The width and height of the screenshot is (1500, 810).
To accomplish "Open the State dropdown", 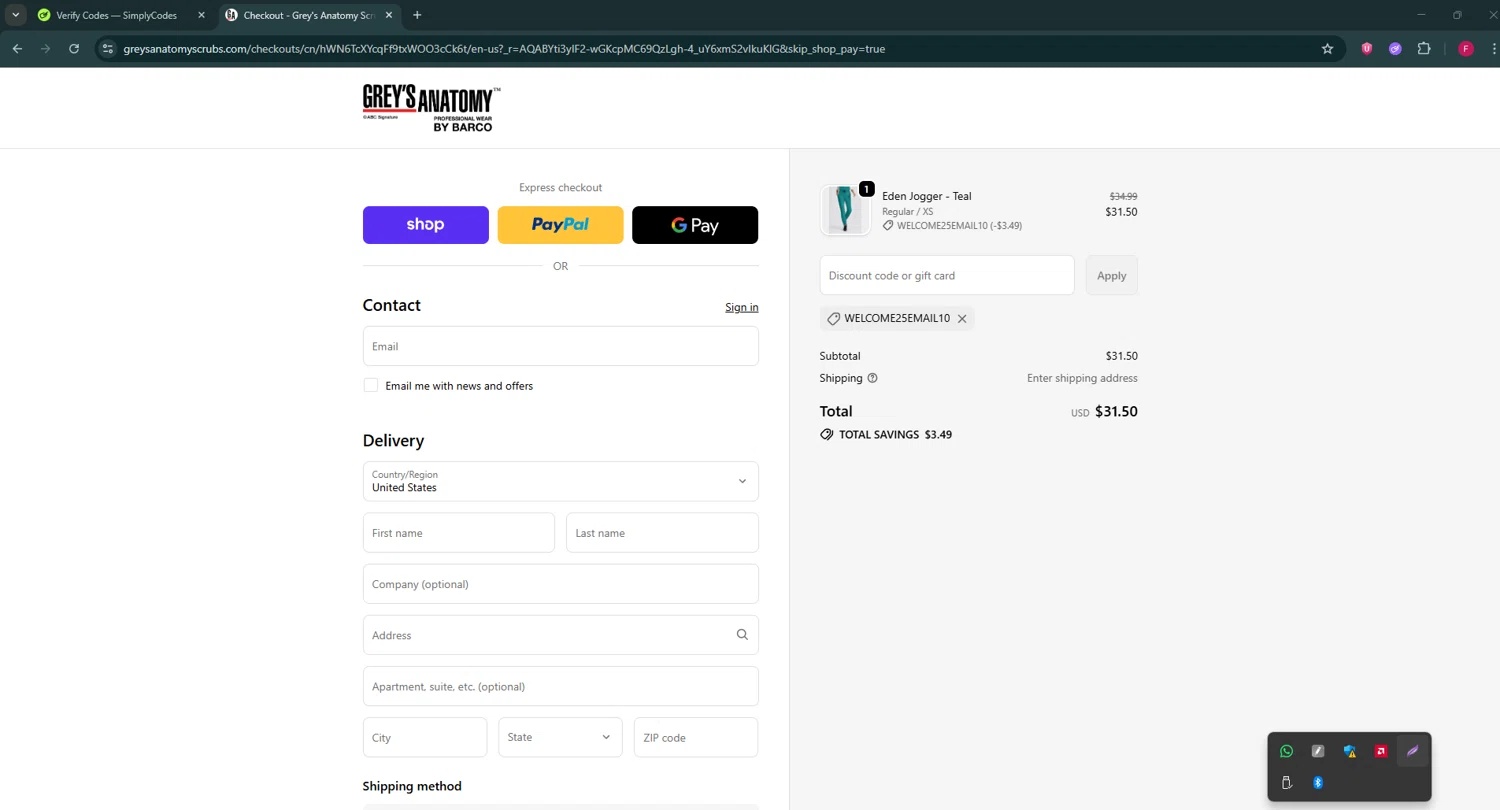I will pos(560,737).
